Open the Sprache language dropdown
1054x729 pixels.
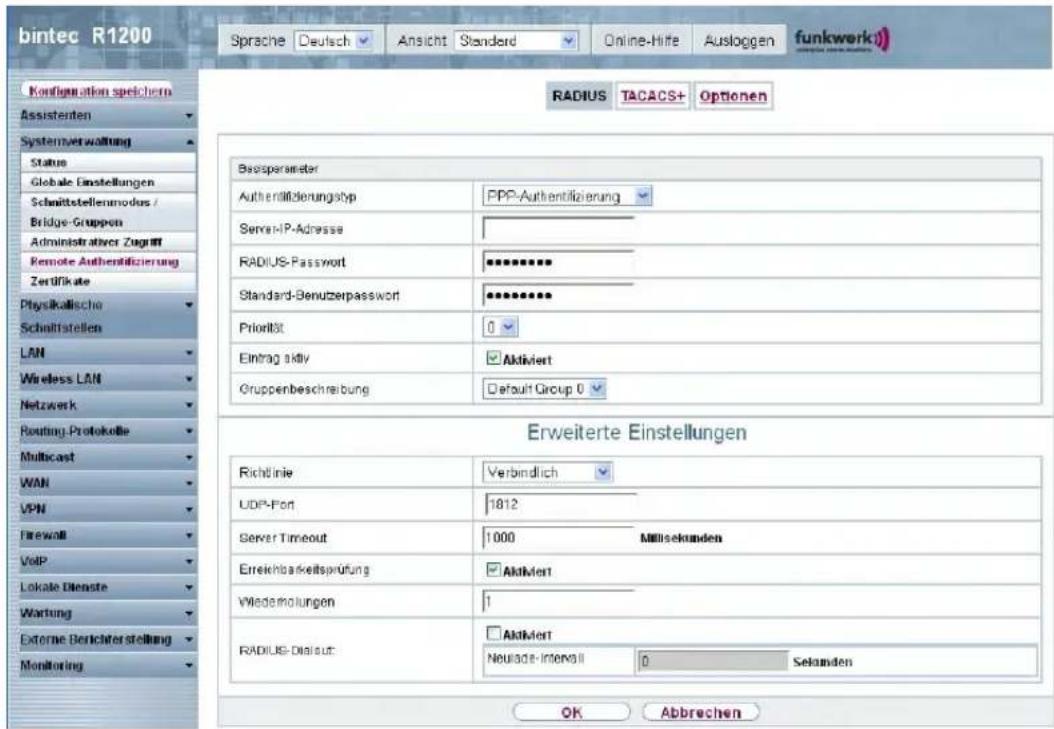coord(333,41)
